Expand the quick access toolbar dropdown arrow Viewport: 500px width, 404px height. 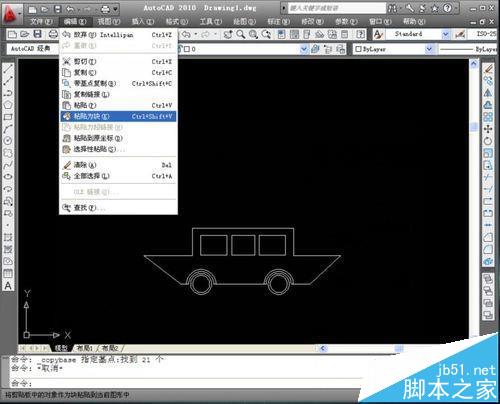tap(115, 9)
